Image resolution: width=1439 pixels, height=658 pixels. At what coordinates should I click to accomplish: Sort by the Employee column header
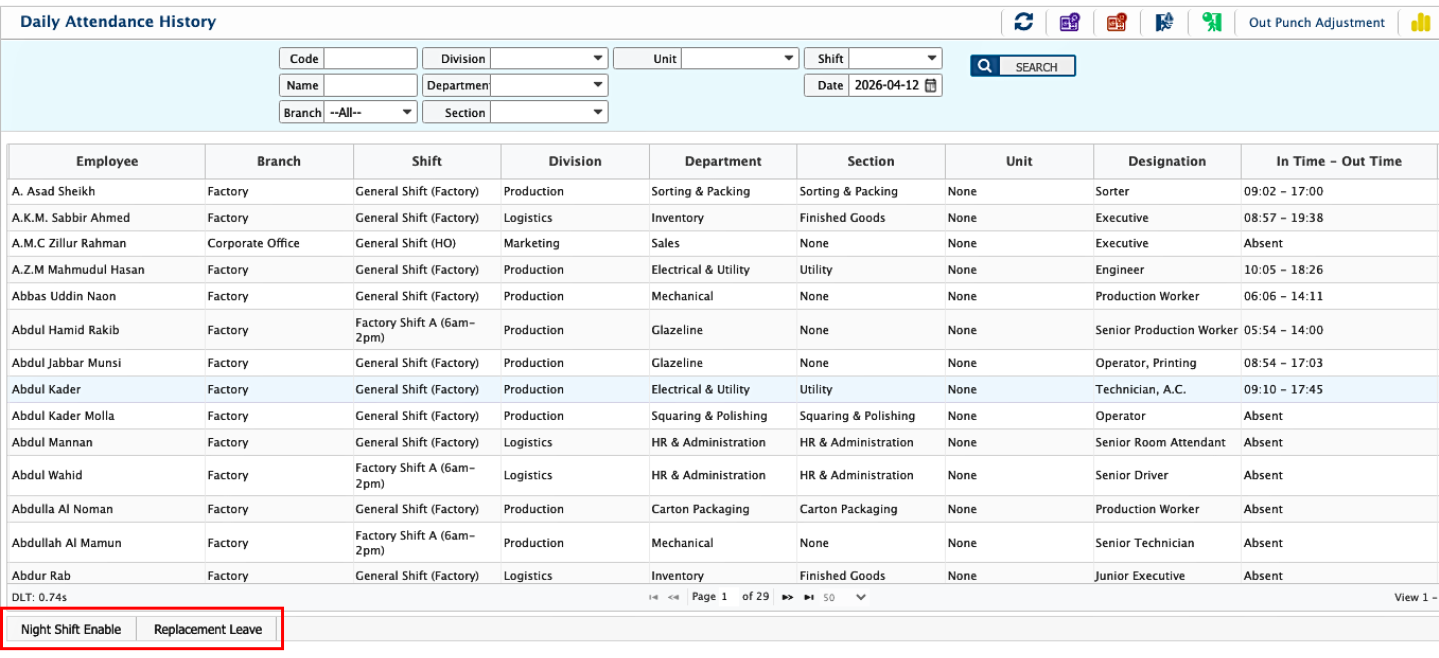coord(107,161)
